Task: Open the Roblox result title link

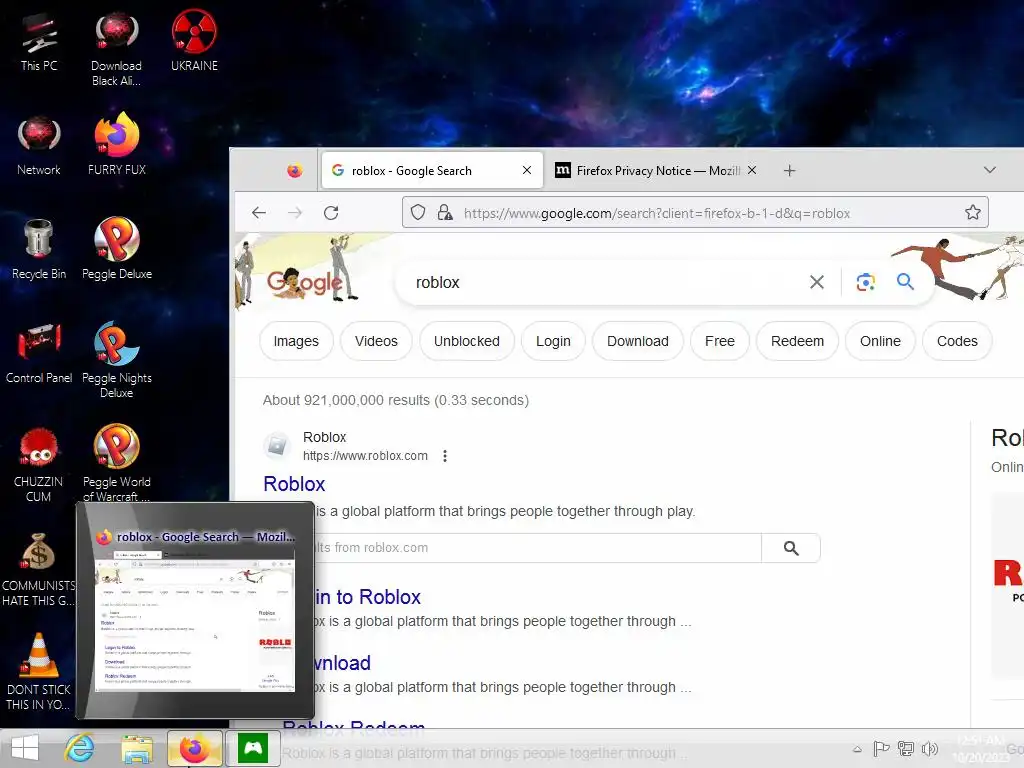Action: click(x=294, y=484)
